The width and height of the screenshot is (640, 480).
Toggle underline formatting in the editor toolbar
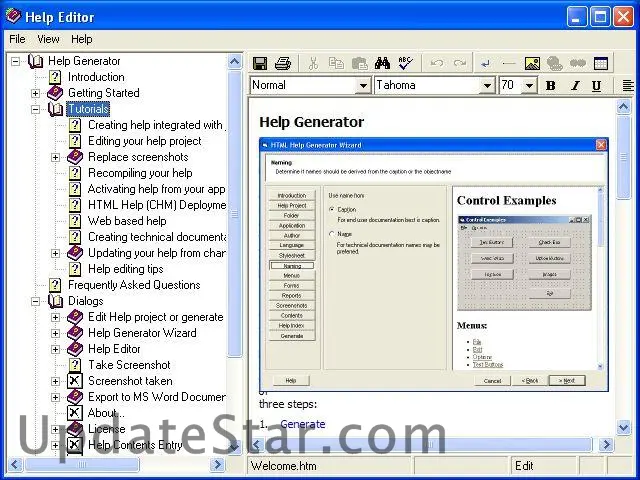pyautogui.click(x=596, y=86)
